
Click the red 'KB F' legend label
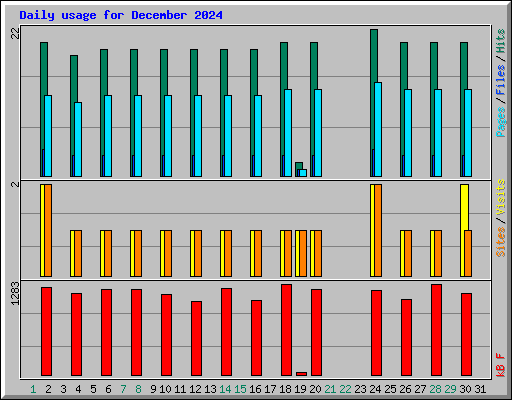500,365
